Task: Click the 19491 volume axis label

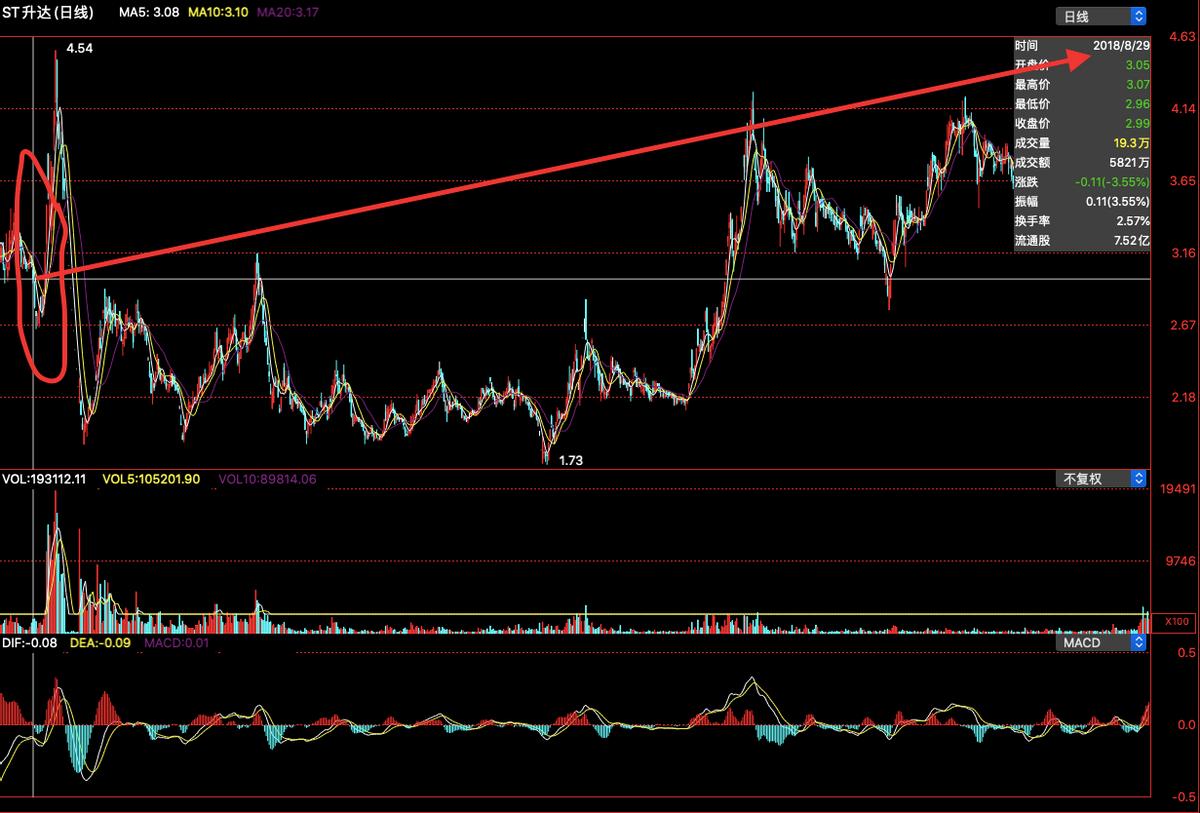Action: [1176, 489]
